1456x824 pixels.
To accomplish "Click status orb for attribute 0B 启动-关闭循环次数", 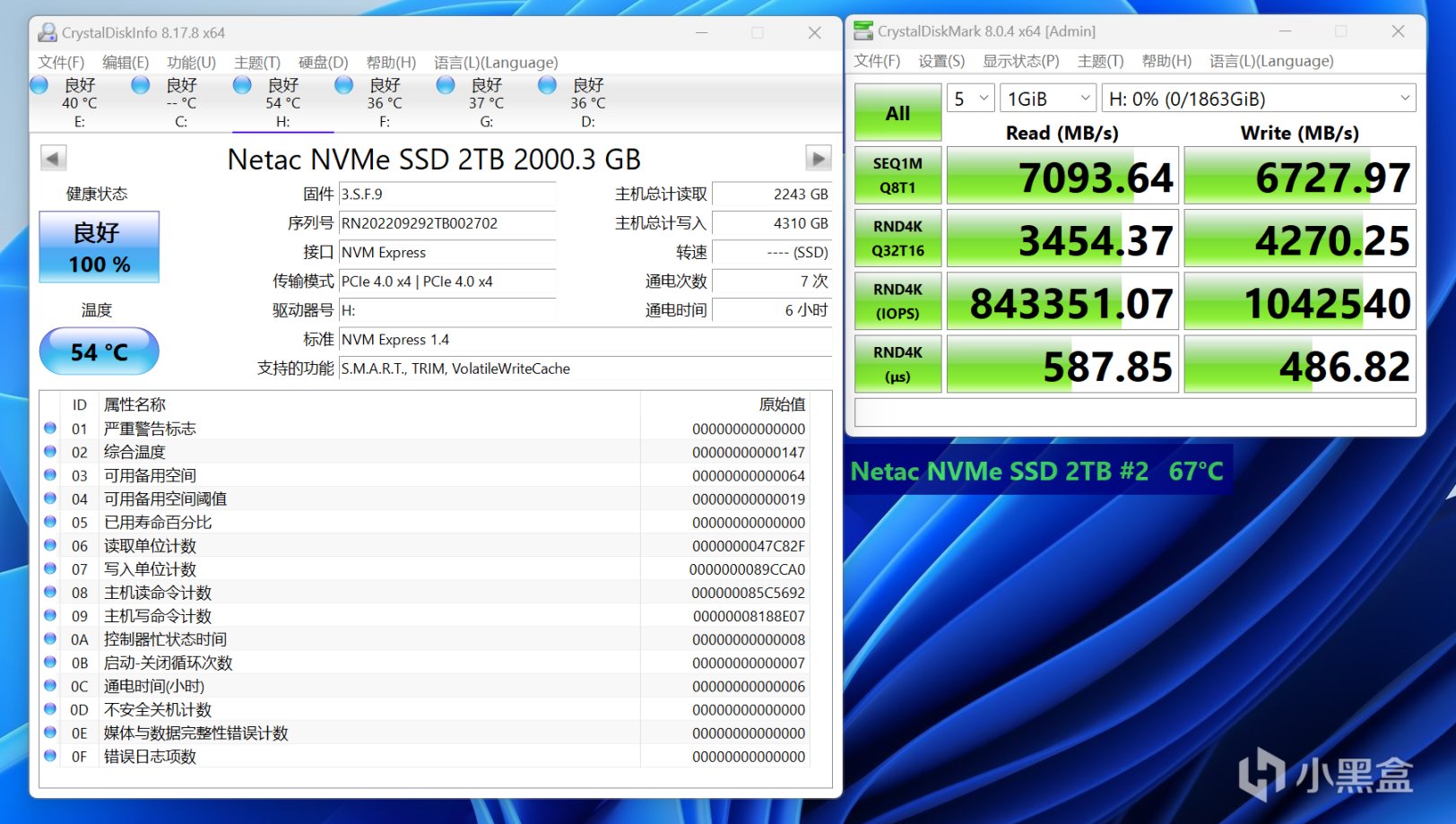I will click(x=50, y=662).
